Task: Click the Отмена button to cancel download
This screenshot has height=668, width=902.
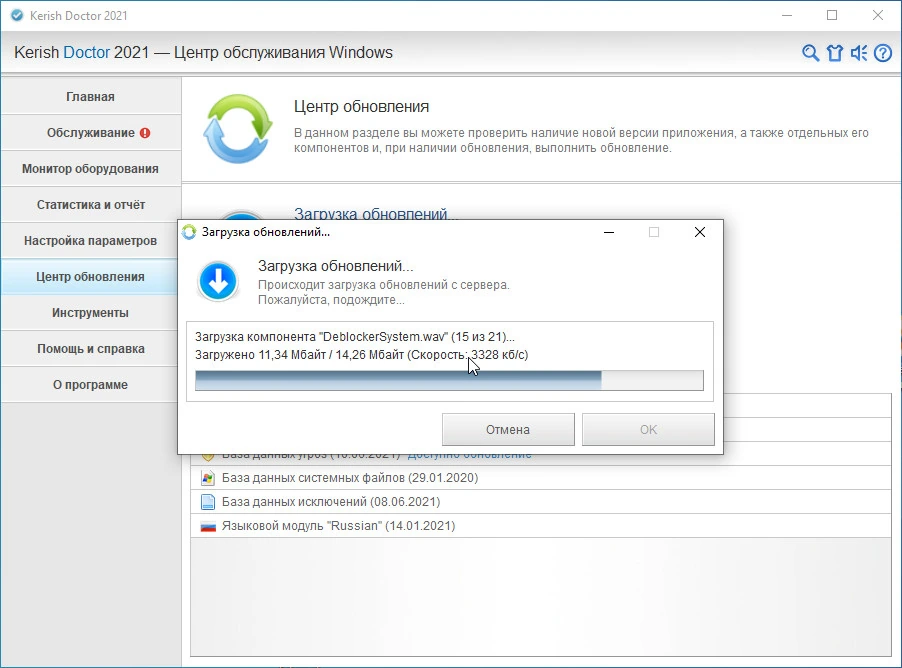Action: click(508, 429)
